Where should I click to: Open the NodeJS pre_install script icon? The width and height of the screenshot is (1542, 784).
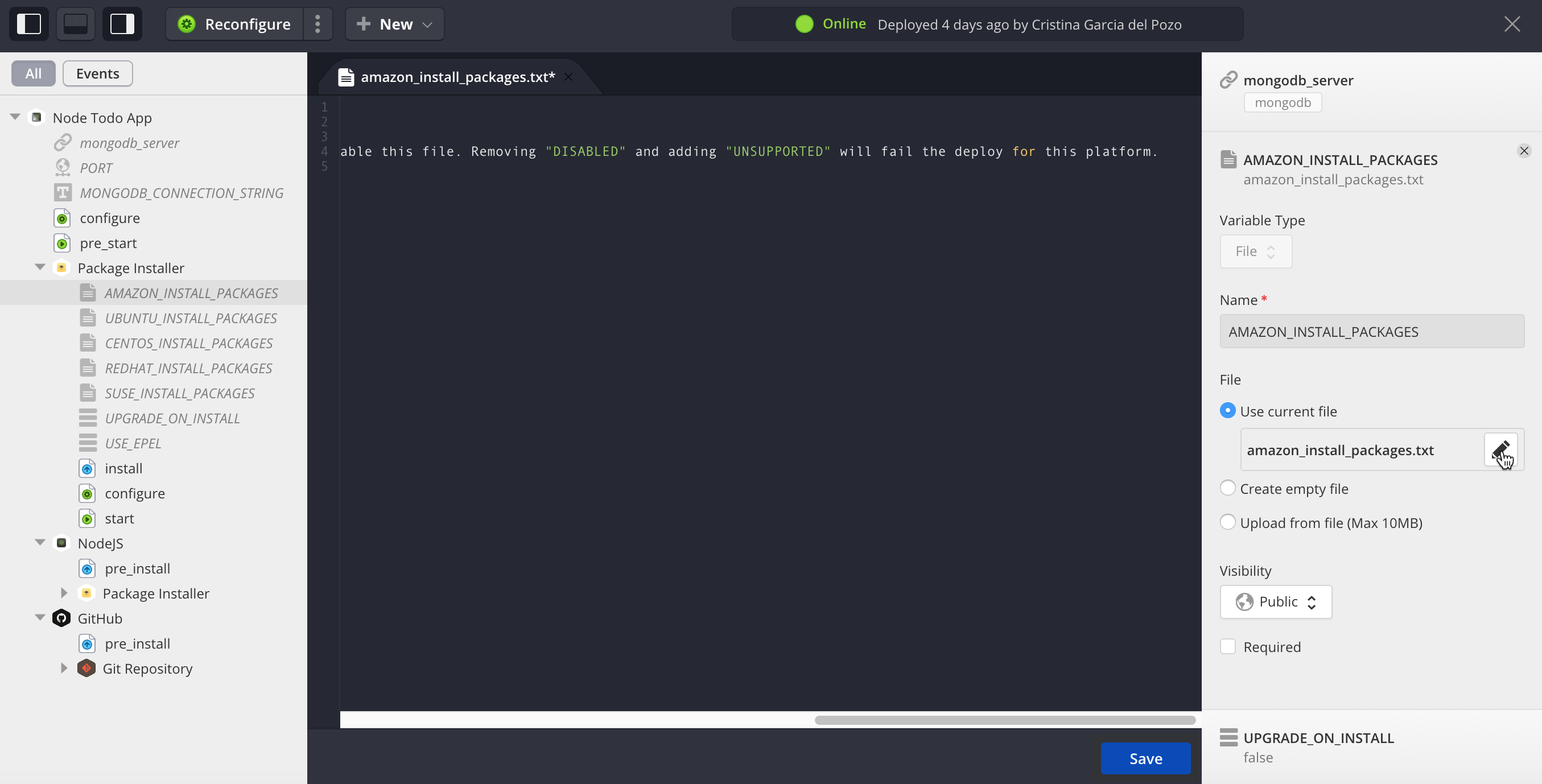pos(88,568)
